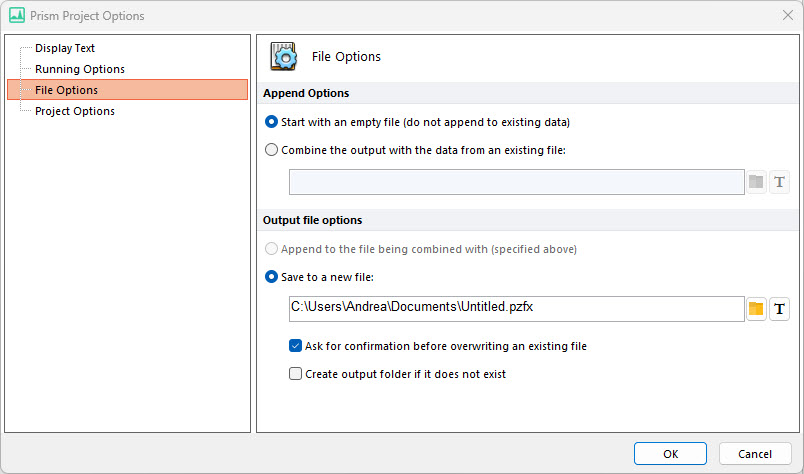
Task: Click the greyed folder icon for existing file
Action: click(x=756, y=182)
